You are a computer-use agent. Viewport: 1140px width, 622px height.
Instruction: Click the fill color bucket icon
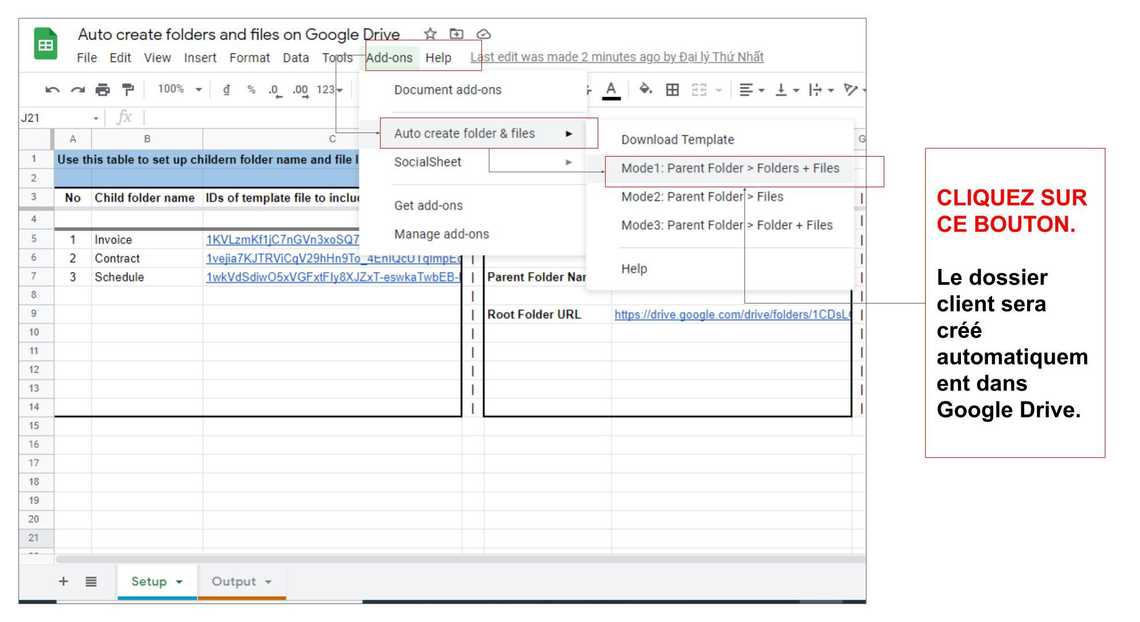[645, 90]
